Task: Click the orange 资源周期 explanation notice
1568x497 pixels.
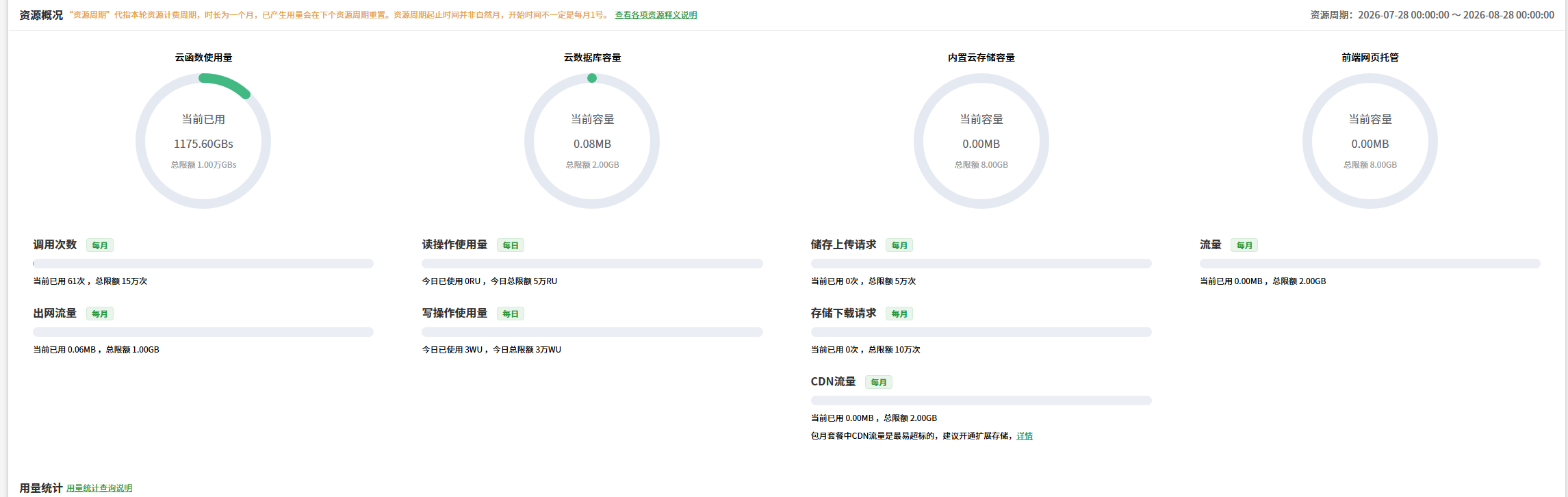Action: 339,15
